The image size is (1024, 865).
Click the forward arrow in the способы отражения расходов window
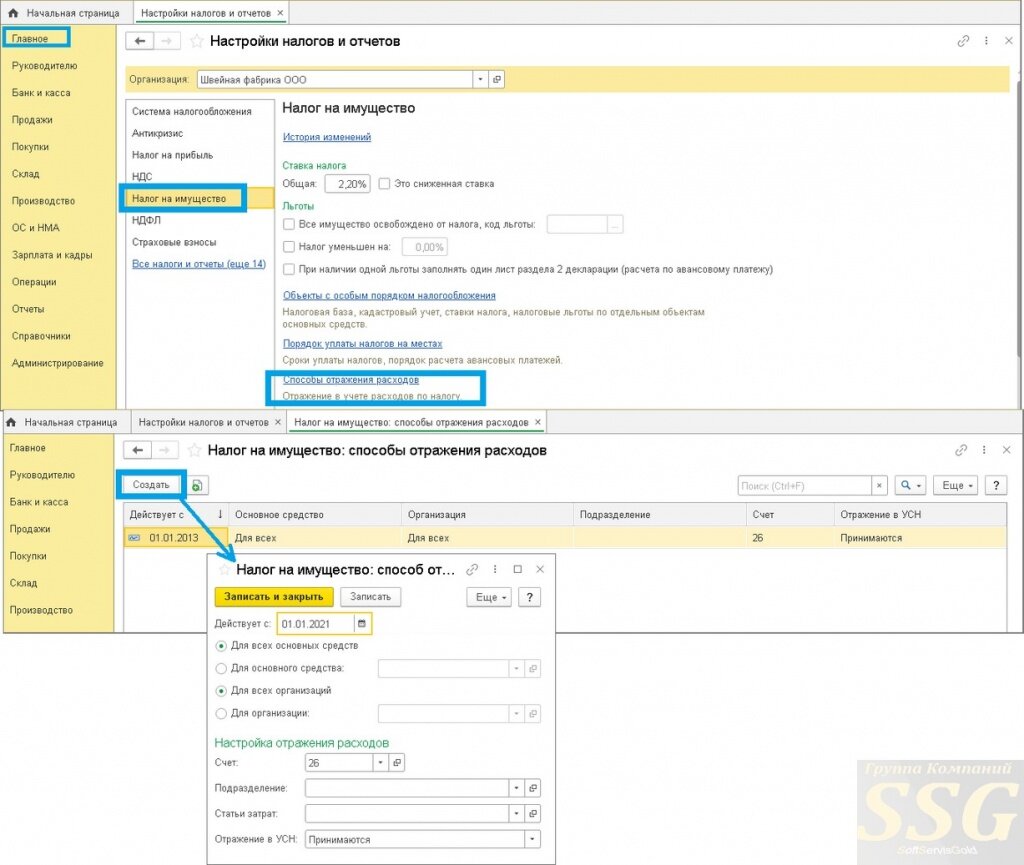pos(165,450)
